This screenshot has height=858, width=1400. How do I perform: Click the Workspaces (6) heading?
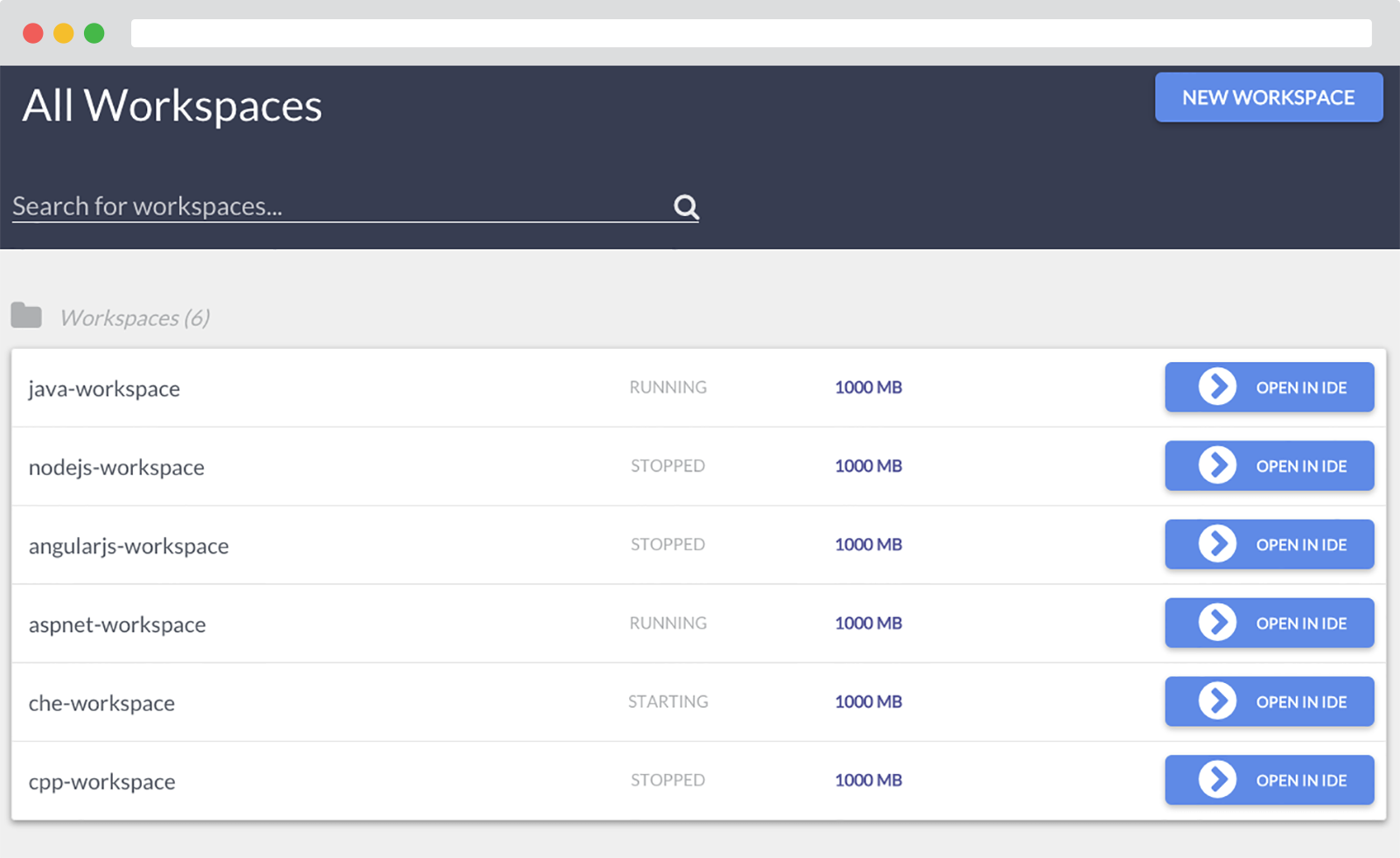(x=135, y=317)
